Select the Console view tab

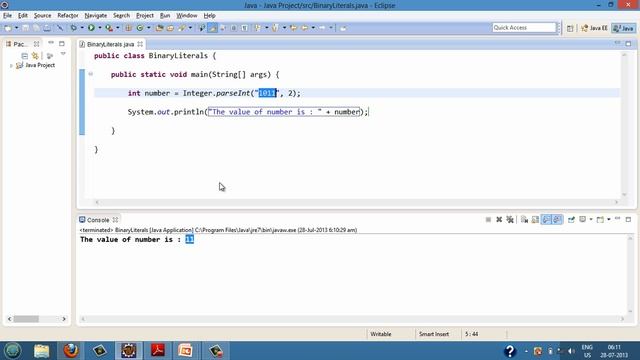pos(98,220)
